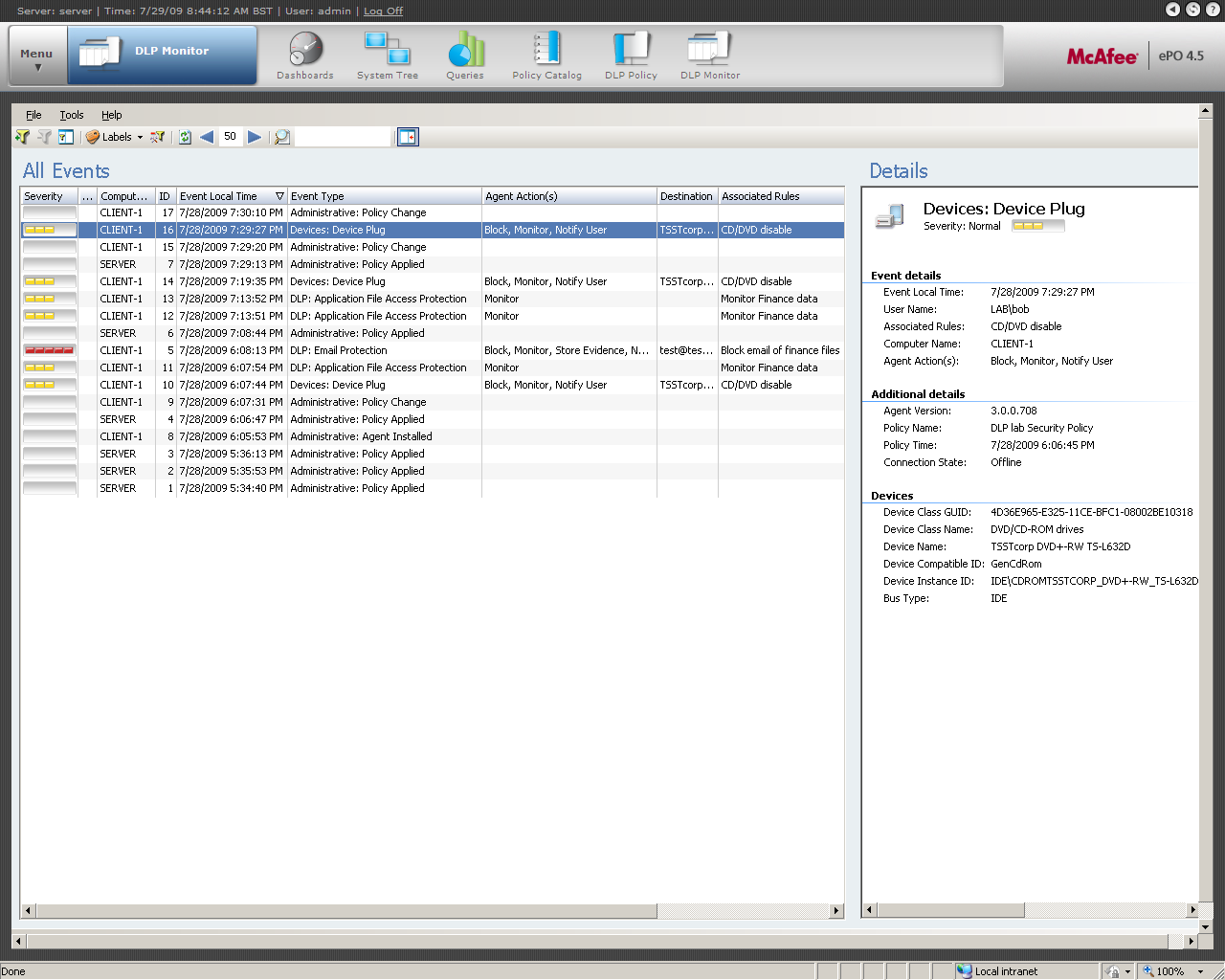Open the Policy Catalog
This screenshot has height=980, width=1225.
pos(546,56)
